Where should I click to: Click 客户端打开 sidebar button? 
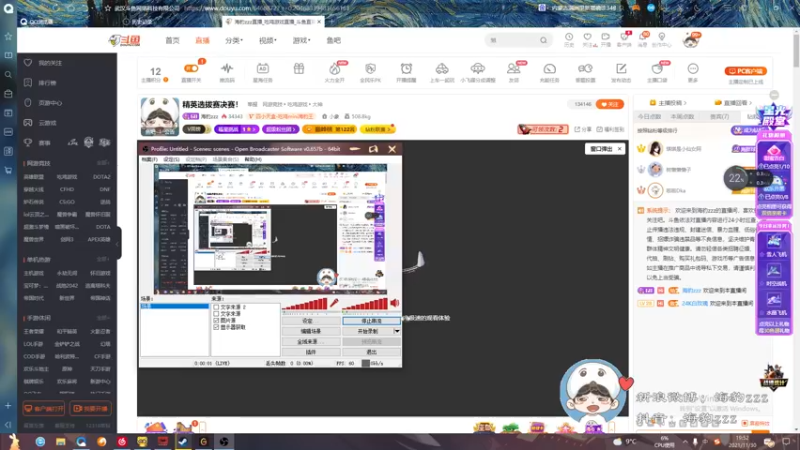44,409
